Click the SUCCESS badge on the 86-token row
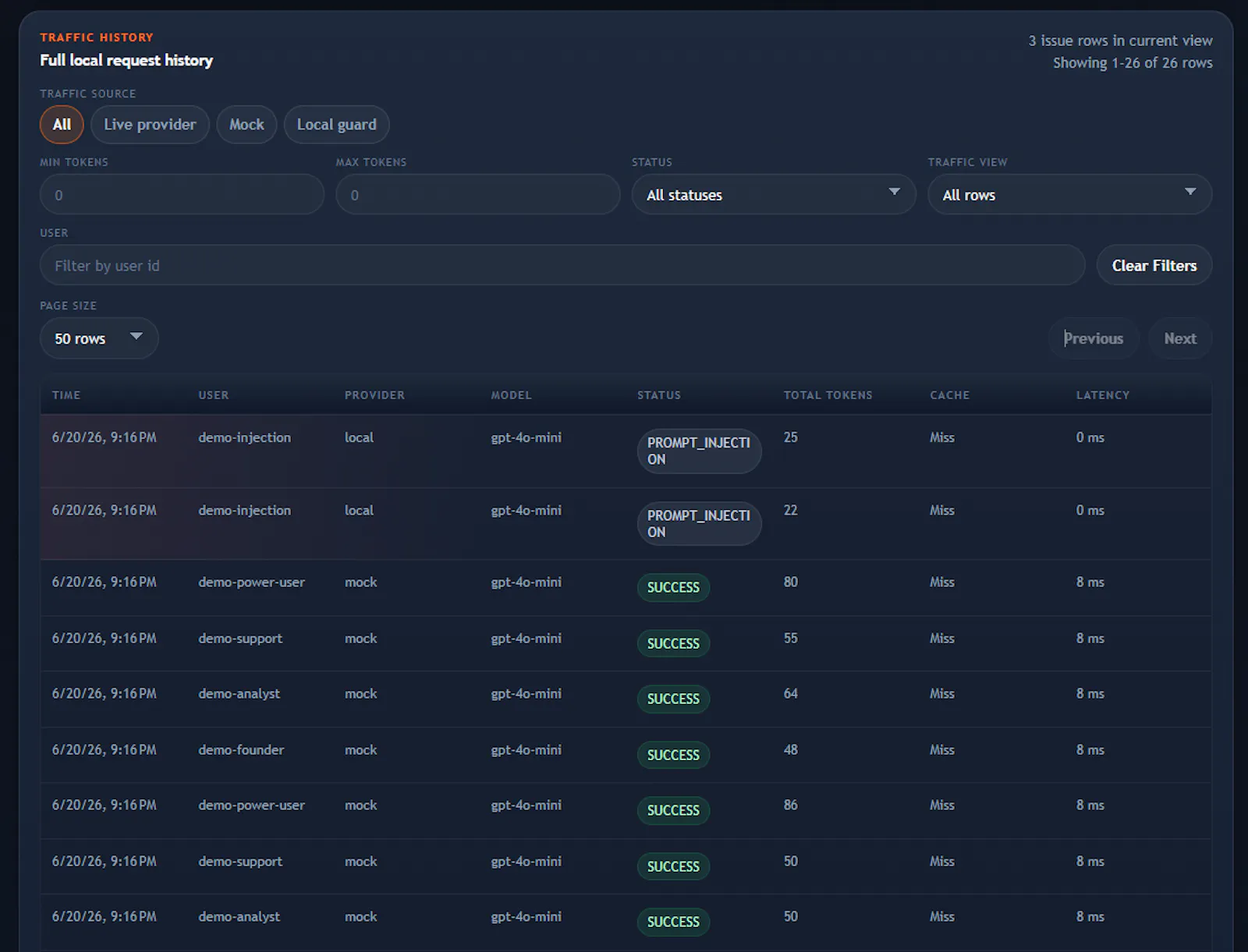The image size is (1248, 952). [673, 811]
